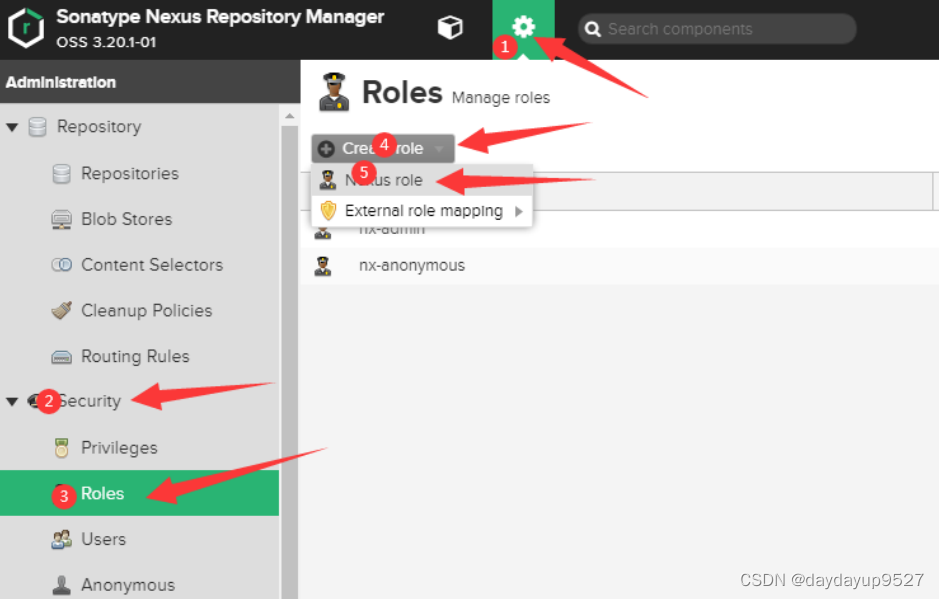
Task: Click the Repository database icon
Action: (37, 127)
